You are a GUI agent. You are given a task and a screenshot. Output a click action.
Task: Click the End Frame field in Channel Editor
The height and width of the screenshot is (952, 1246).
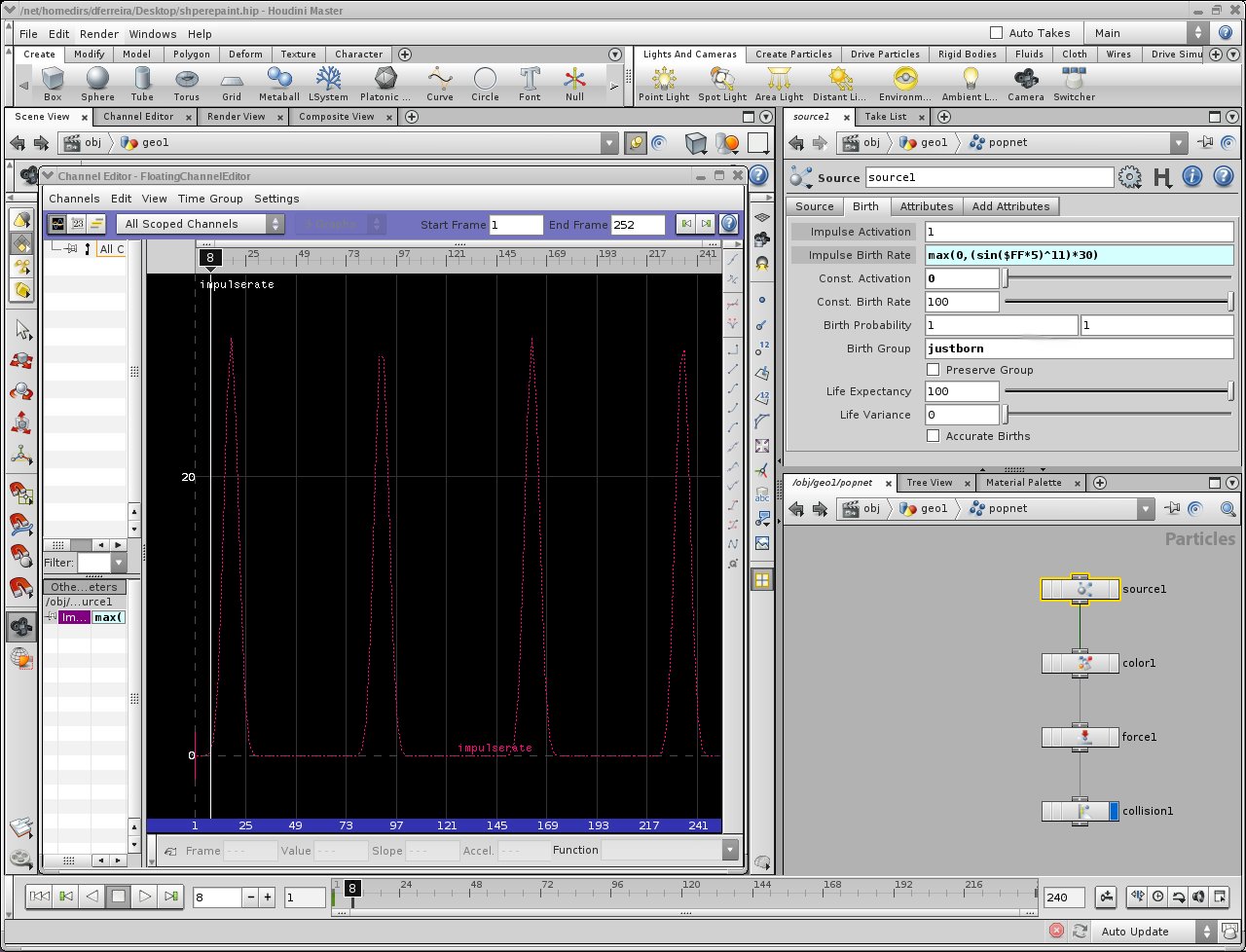click(638, 225)
